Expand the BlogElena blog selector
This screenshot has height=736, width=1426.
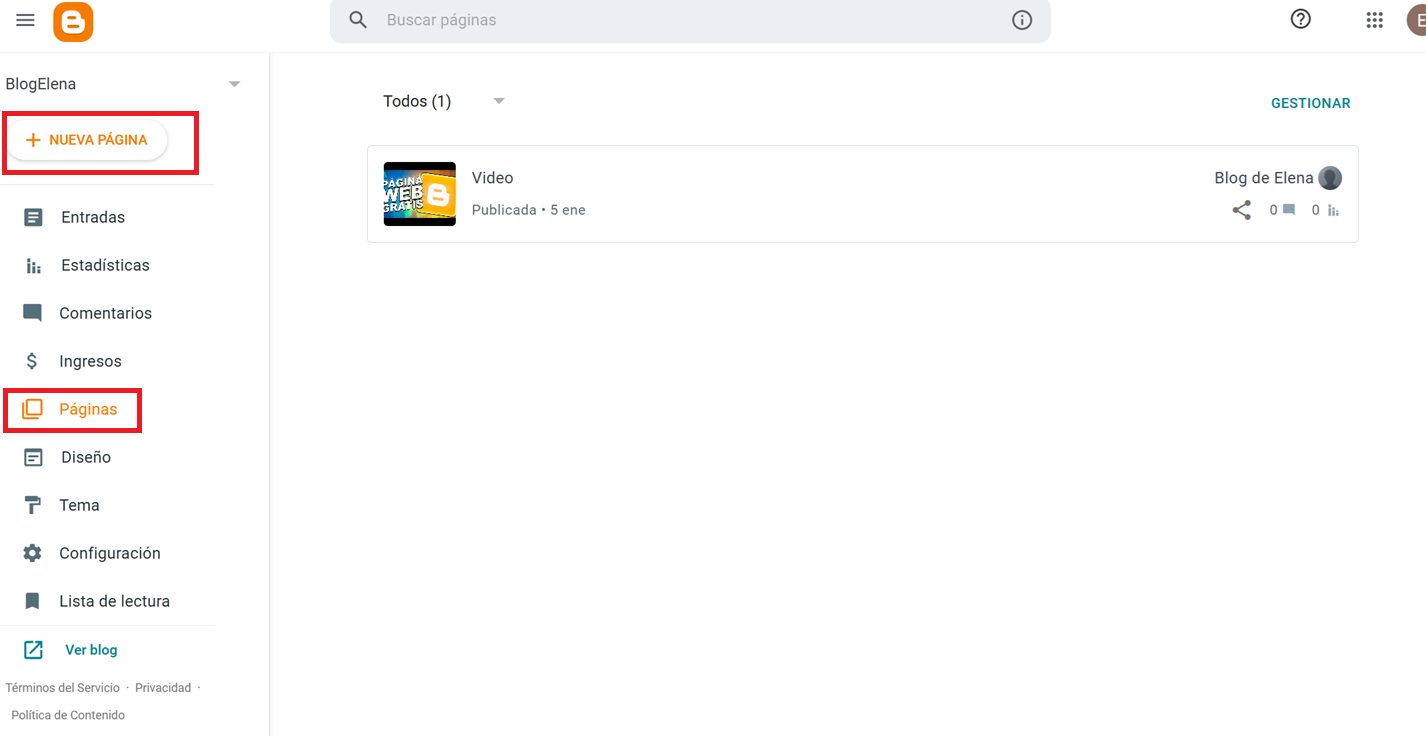(234, 84)
